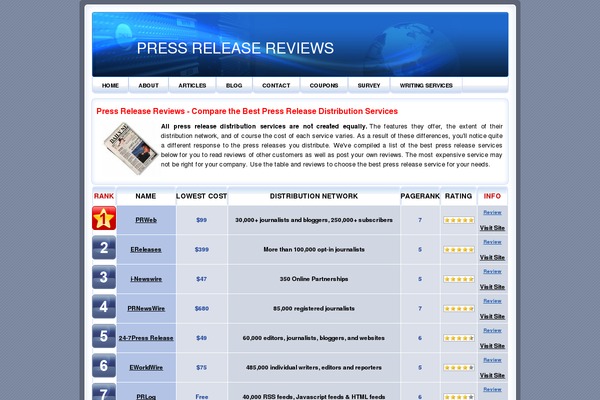The image size is (600, 400).
Task: Read the Review link for PRNewsWire
Action: [x=492, y=301]
